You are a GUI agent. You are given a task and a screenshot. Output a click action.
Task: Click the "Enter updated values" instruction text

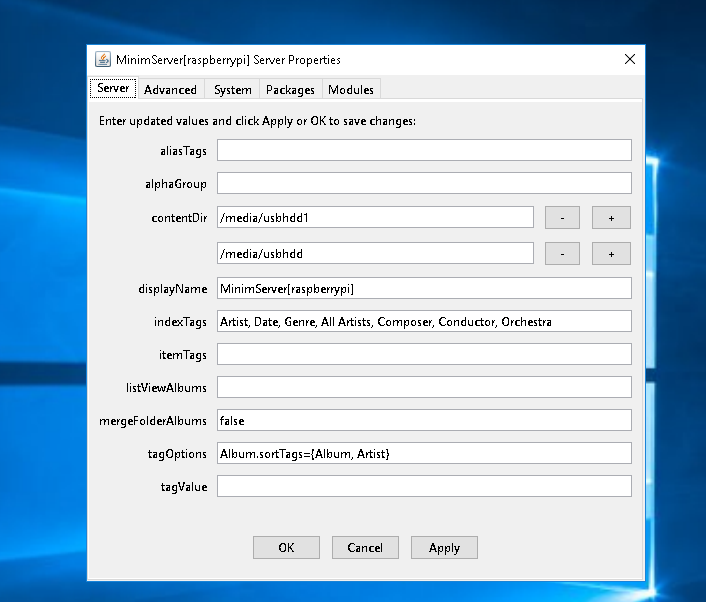(258, 122)
